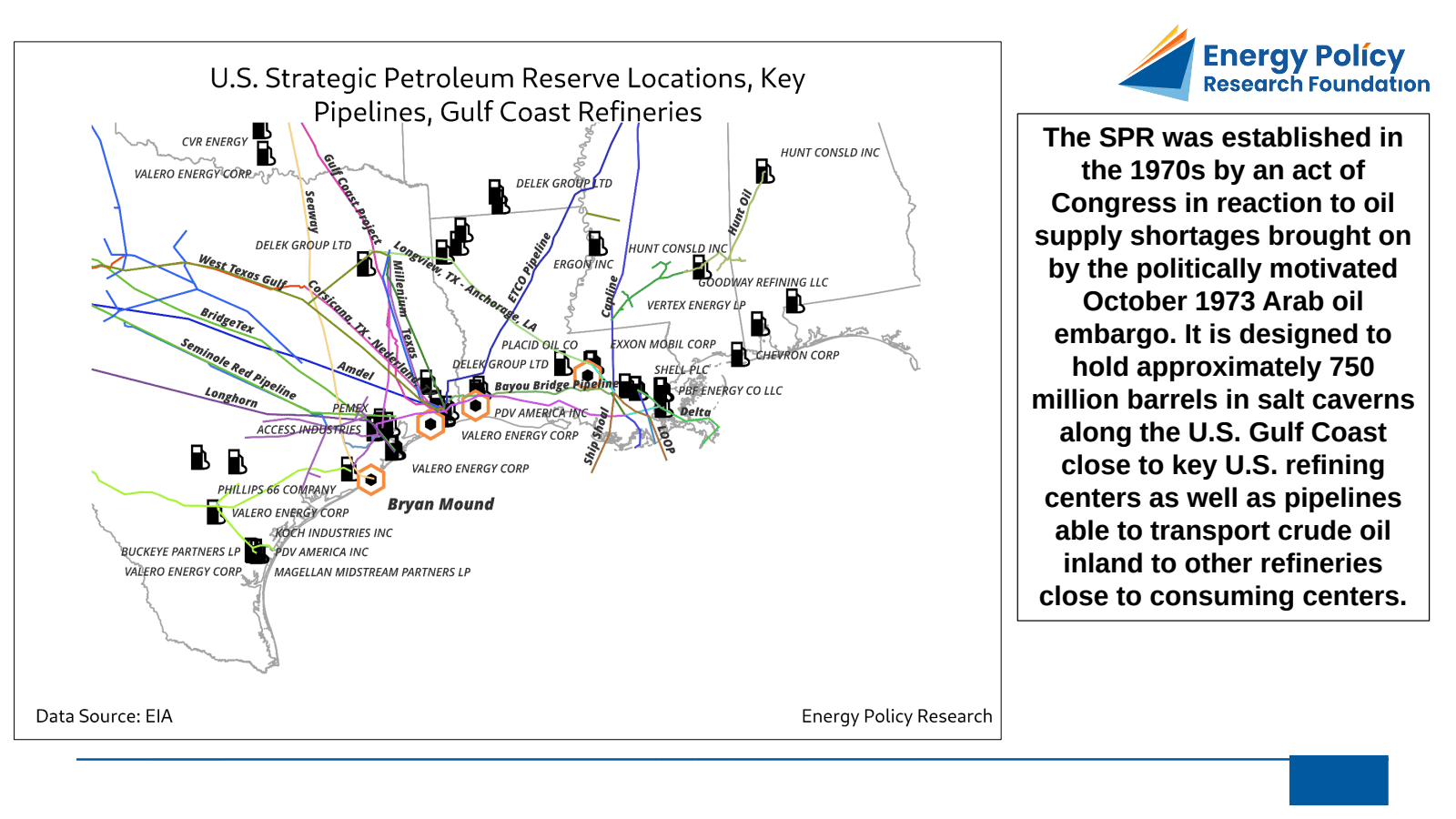Select the ERGON INC label
Screen dimensions: 1456x819
click(583, 264)
